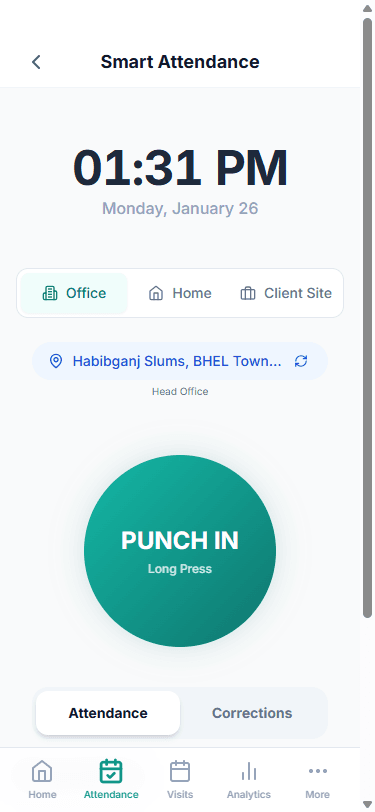This screenshot has width=375, height=812.
Task: Choose Home work mode
Action: 180,294
